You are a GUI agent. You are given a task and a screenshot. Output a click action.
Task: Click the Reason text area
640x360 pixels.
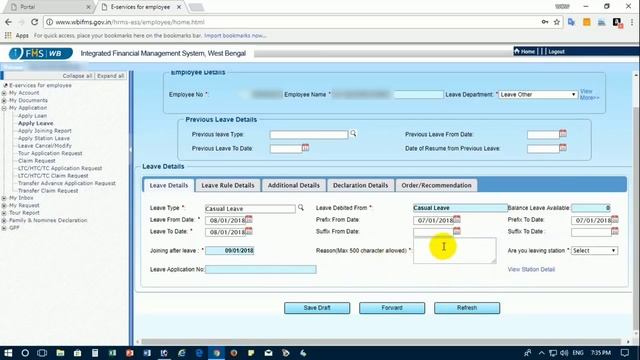[455, 251]
